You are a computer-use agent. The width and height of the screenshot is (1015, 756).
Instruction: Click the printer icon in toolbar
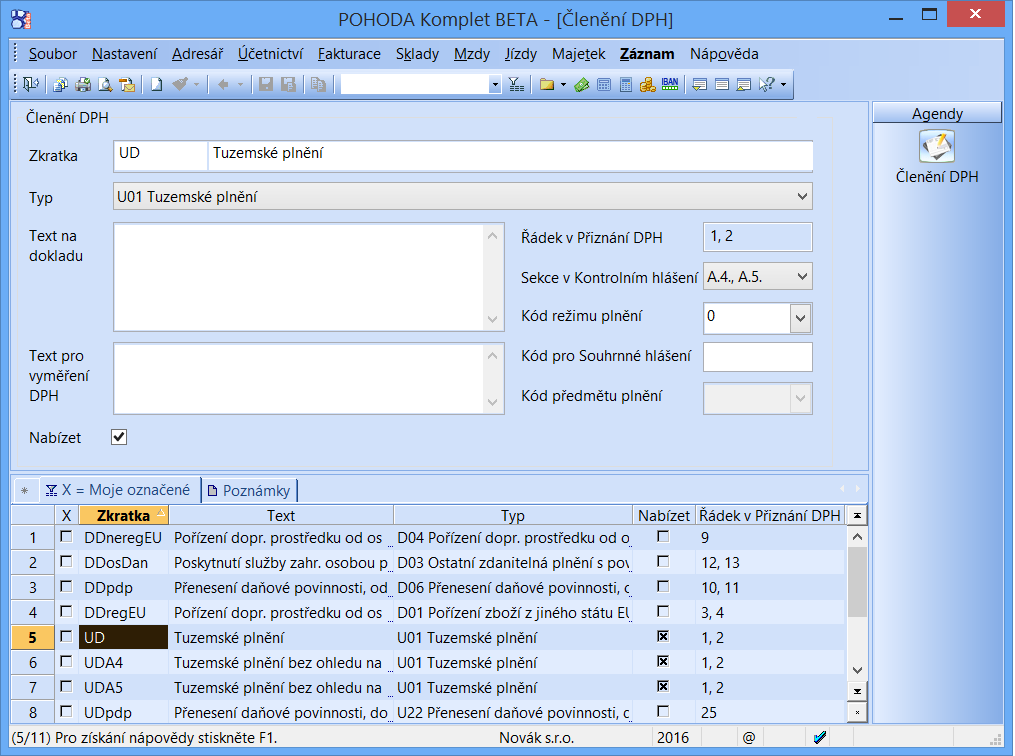pos(83,84)
